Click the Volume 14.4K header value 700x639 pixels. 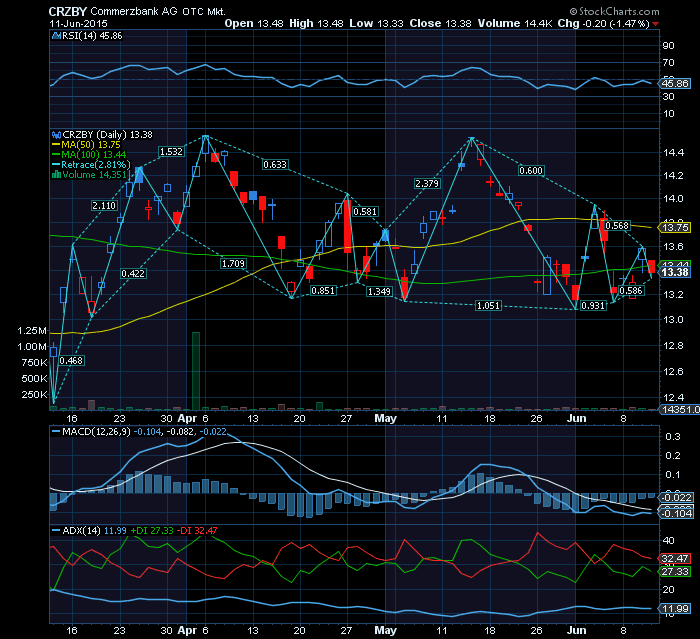pyautogui.click(x=515, y=24)
